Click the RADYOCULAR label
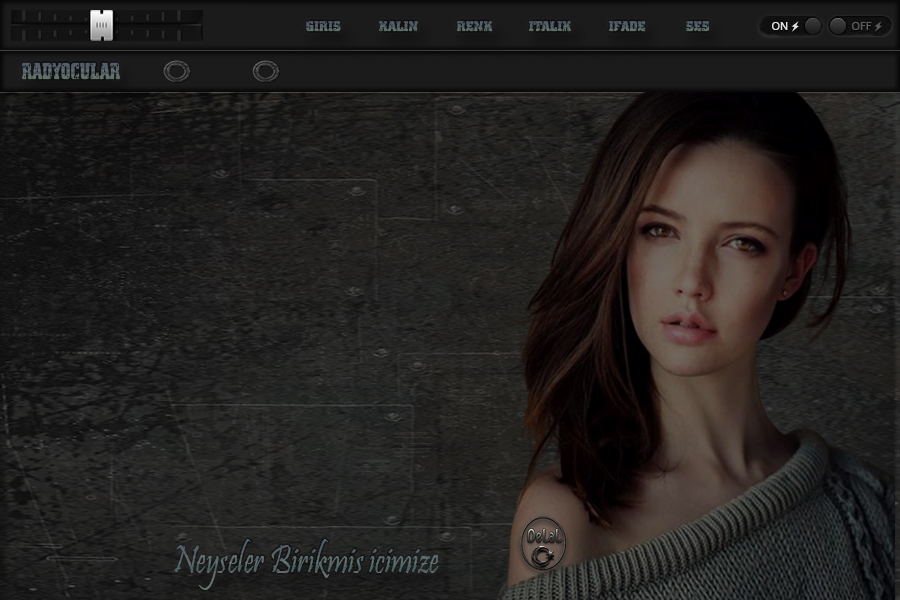This screenshot has width=900, height=600. (x=71, y=71)
